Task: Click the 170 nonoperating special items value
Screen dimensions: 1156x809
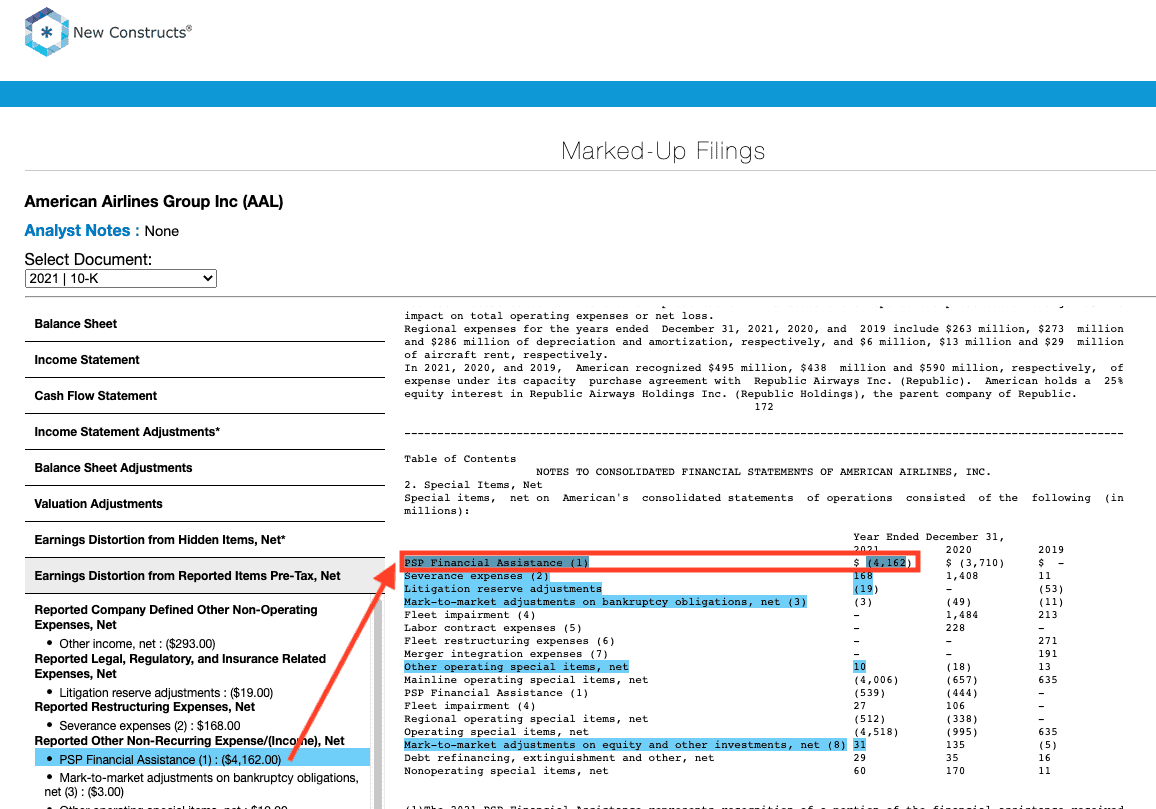Action: [x=955, y=771]
